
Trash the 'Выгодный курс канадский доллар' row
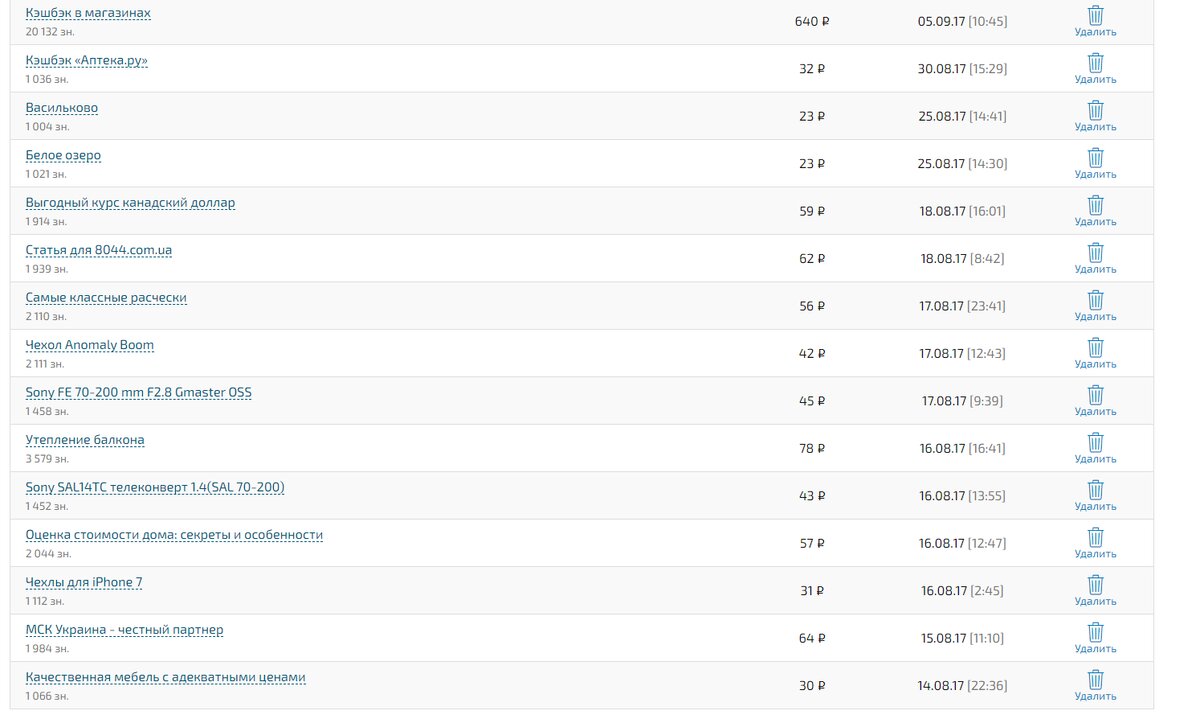[x=1095, y=205]
